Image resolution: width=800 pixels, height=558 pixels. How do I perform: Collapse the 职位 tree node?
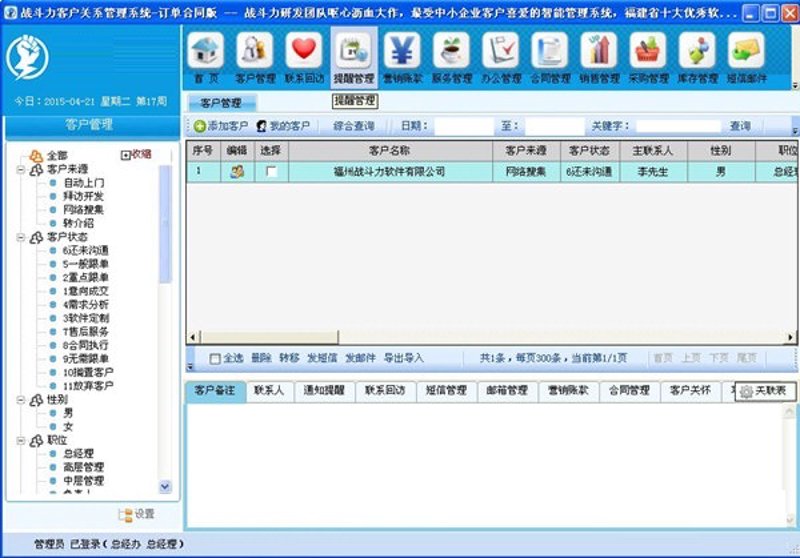click(21, 441)
